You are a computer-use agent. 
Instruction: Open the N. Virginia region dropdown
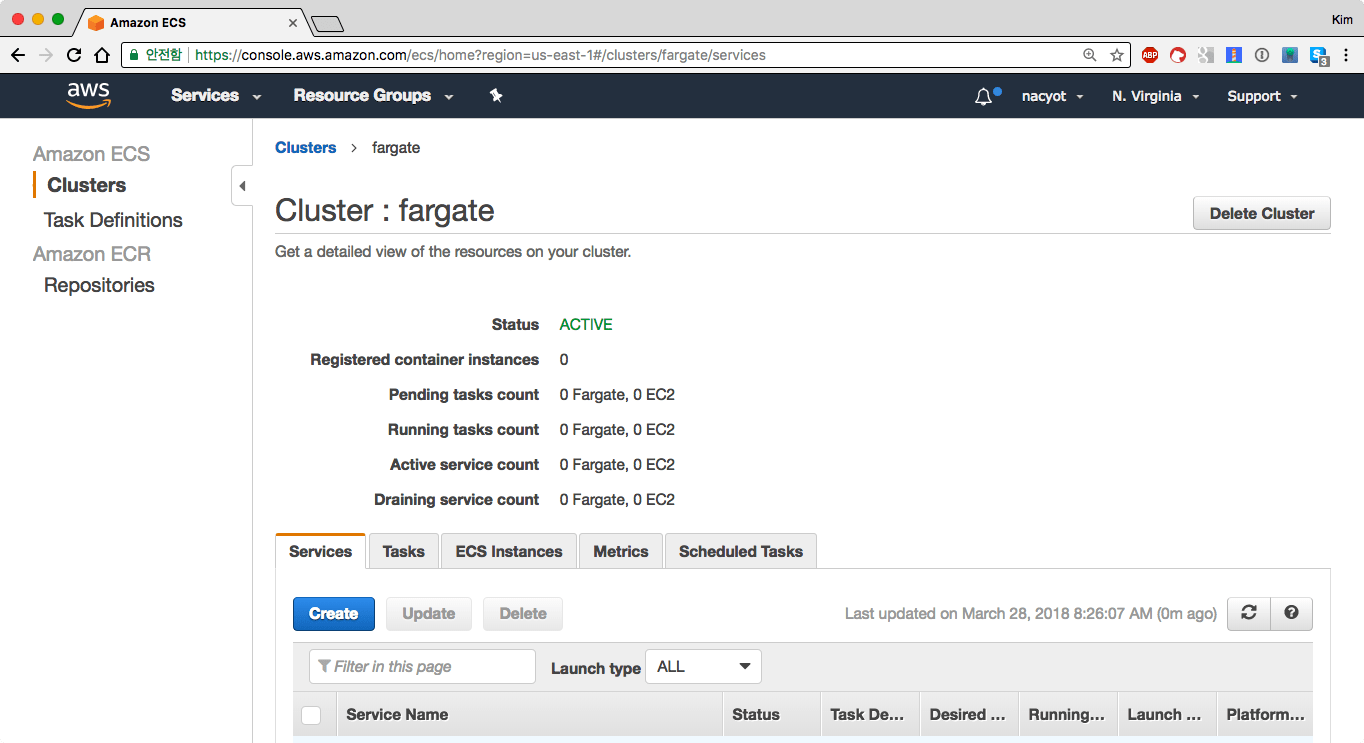click(x=1154, y=96)
